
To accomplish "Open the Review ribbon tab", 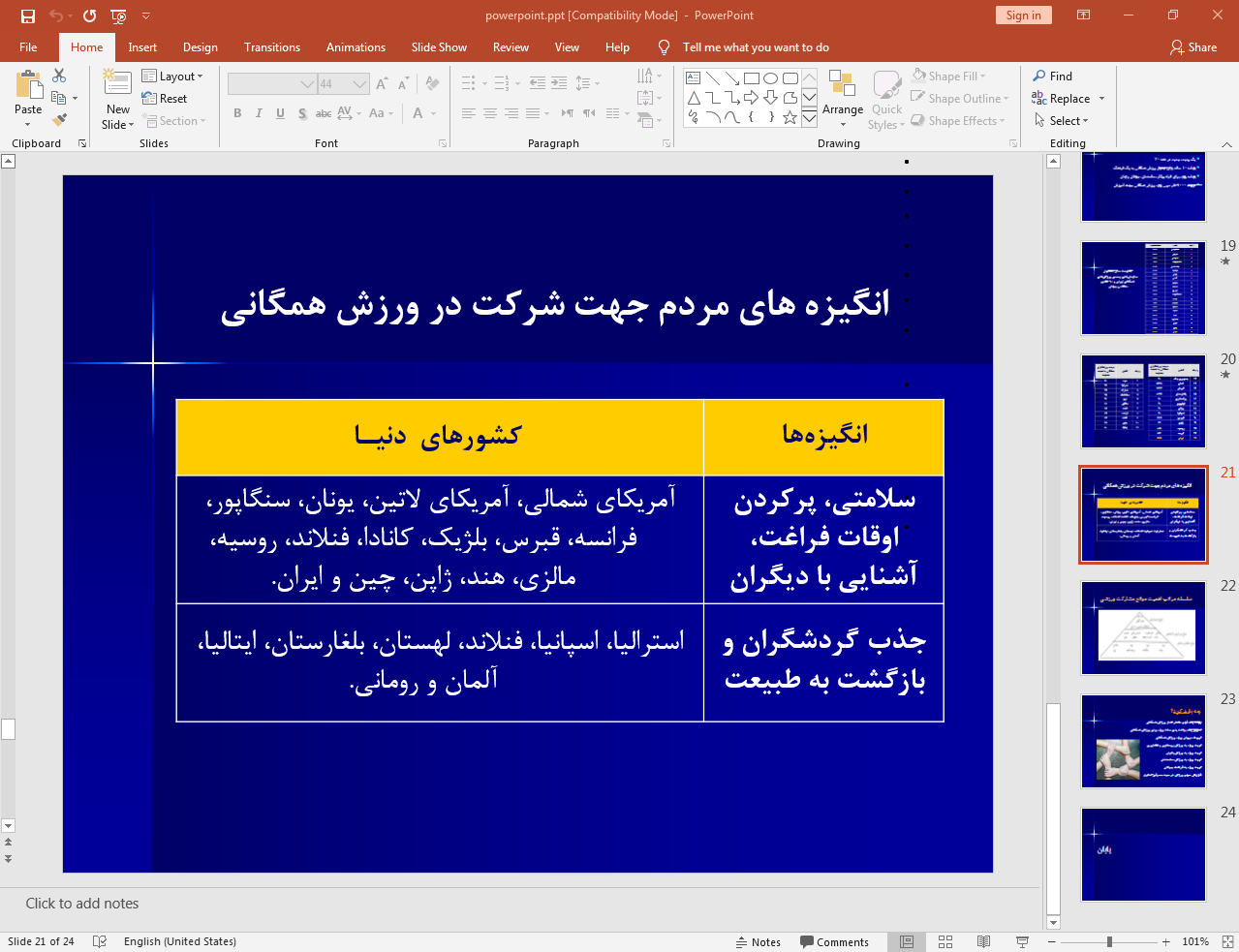I will (510, 46).
